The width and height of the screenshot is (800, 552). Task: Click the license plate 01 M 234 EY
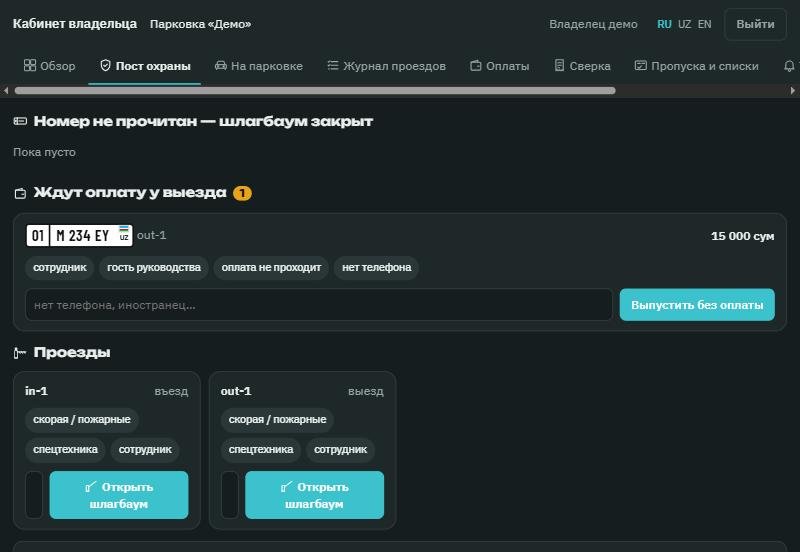(x=79, y=235)
